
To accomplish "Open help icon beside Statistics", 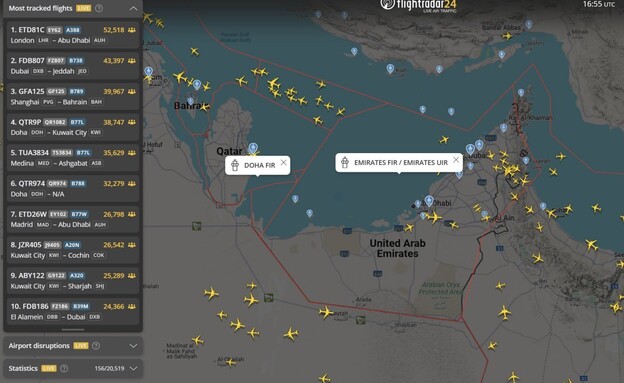I will pos(64,368).
